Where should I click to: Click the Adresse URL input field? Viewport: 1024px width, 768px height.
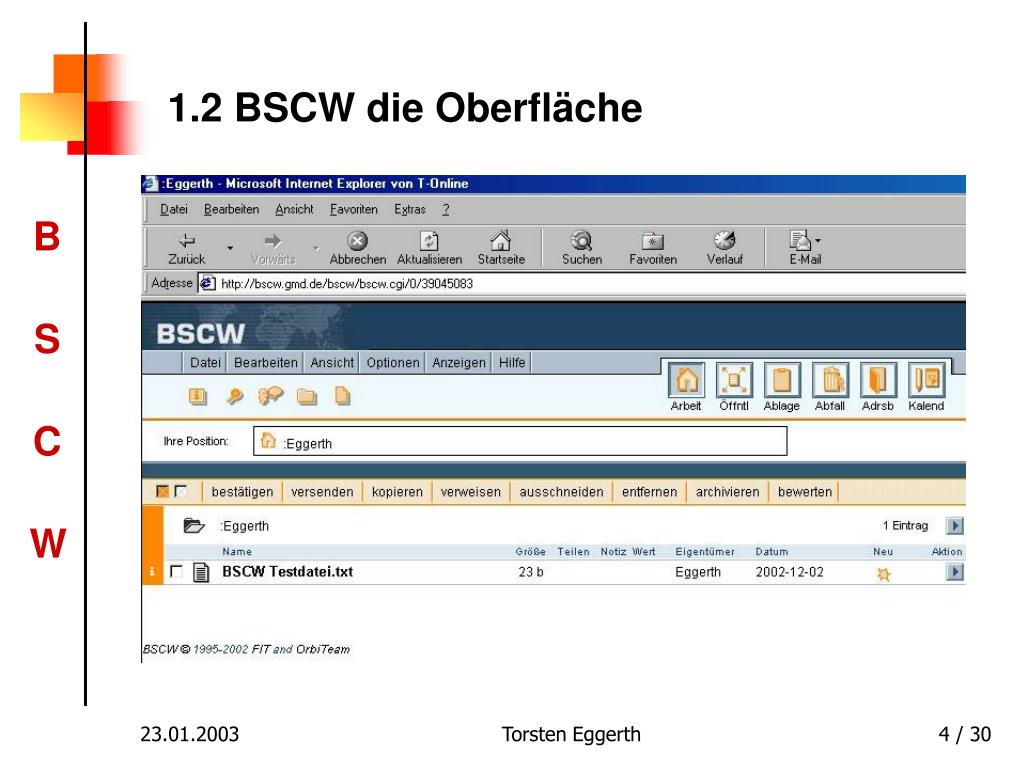pyautogui.click(x=581, y=283)
